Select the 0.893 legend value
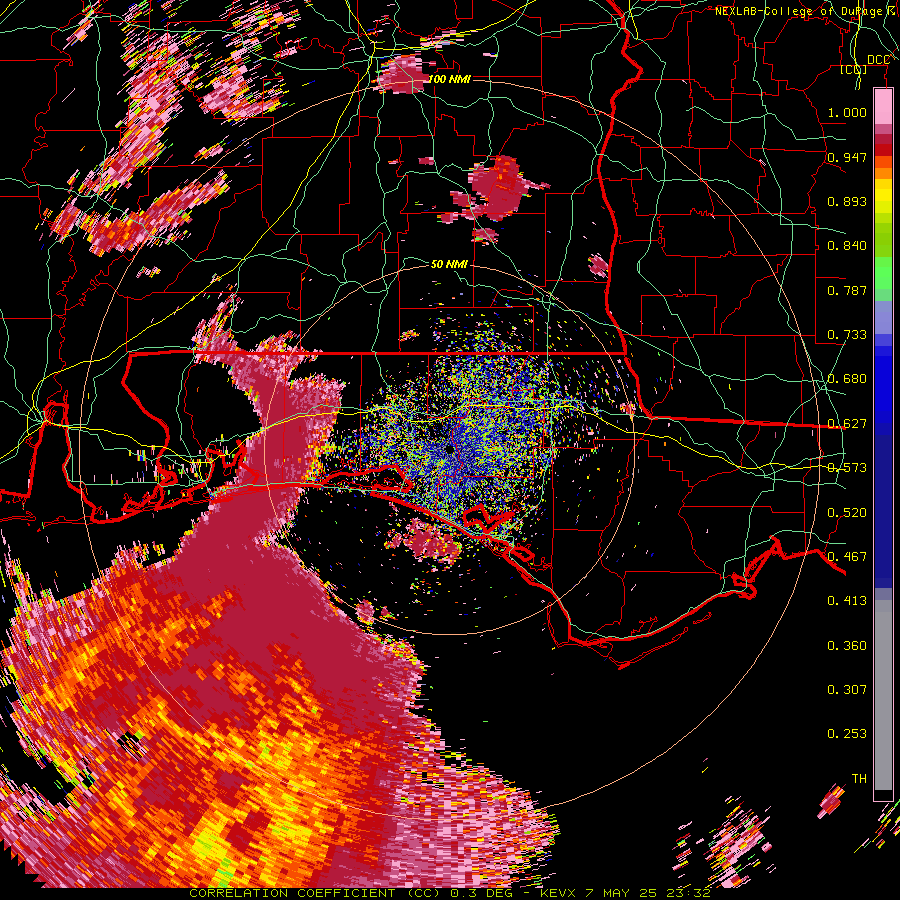Viewport: 900px width, 900px height. (847, 201)
